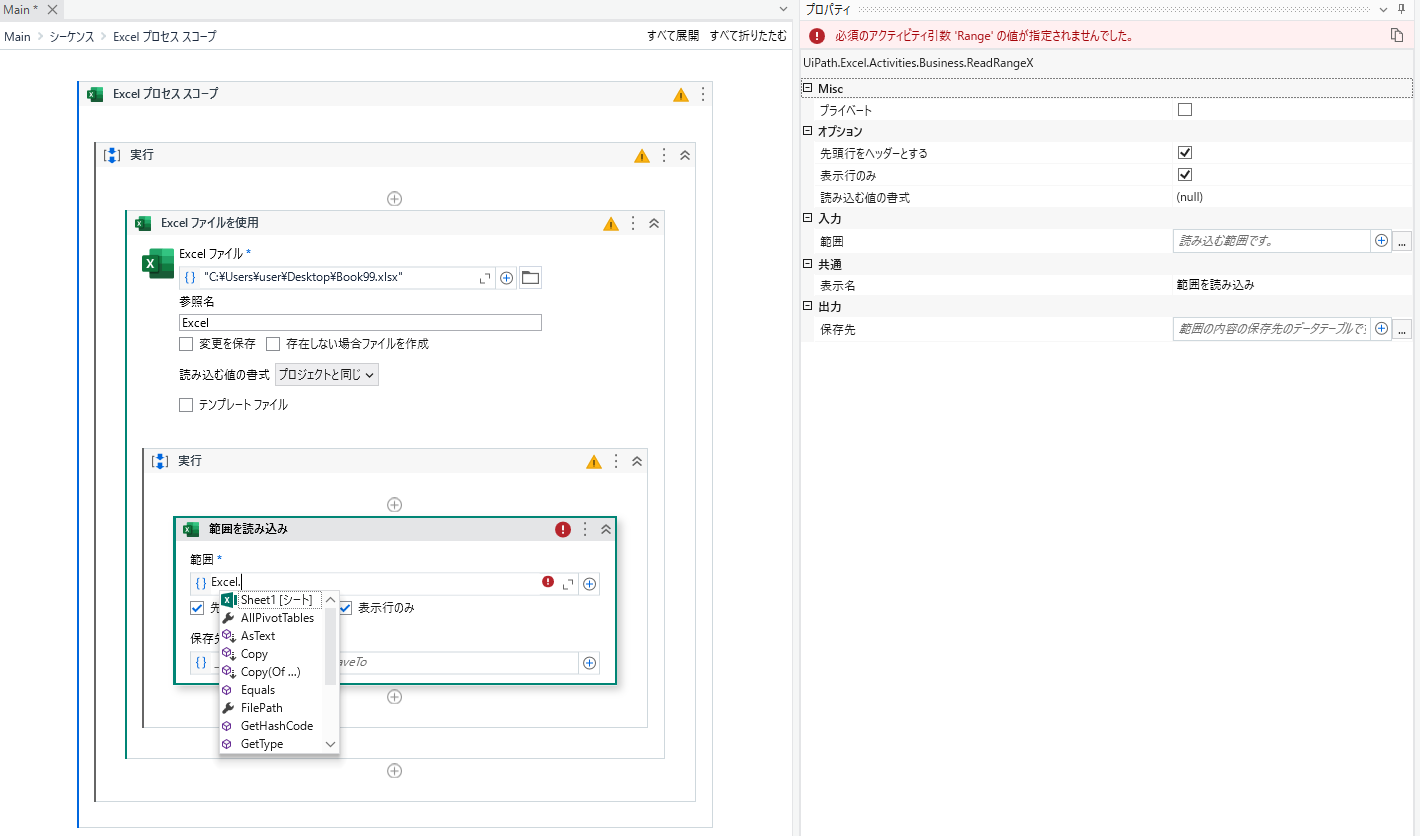Click plus button beside 保存先 field in activity
This screenshot has height=836, width=1420.
tap(590, 662)
